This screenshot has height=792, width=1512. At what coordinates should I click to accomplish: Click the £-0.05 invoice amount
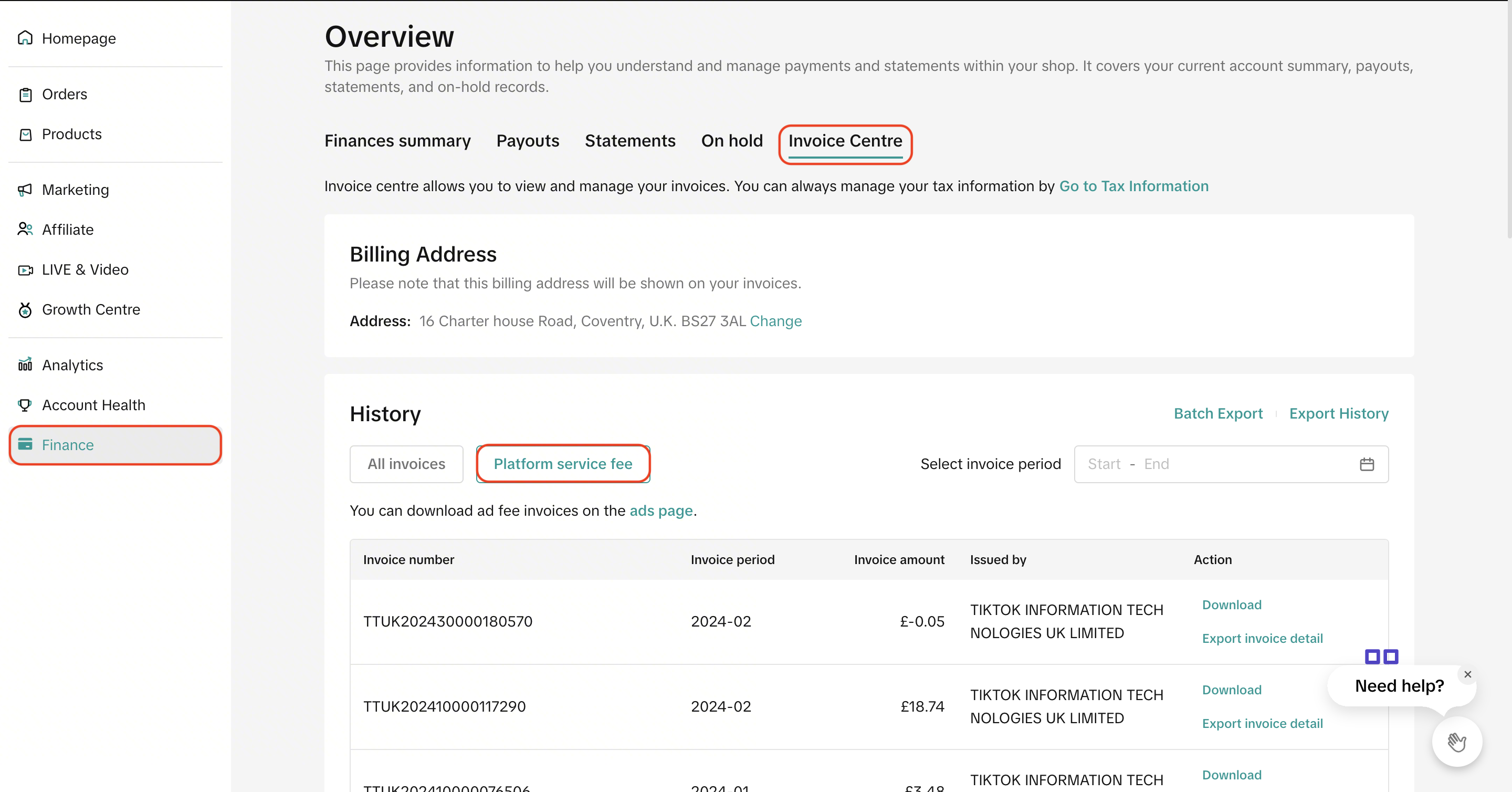tap(922, 622)
